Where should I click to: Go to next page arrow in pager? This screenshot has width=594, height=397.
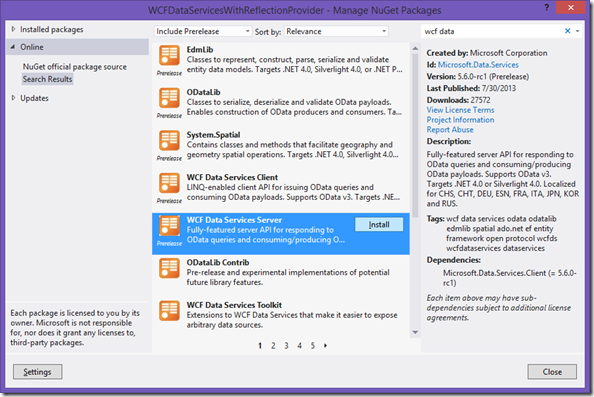(325, 345)
